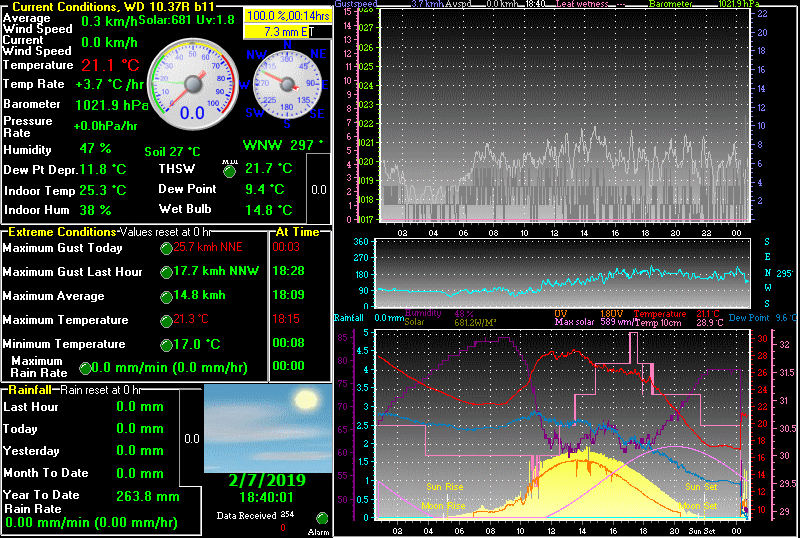Screen dimensions: 800x538
Task: Open the wind direction compass dial
Action: (x=287, y=85)
